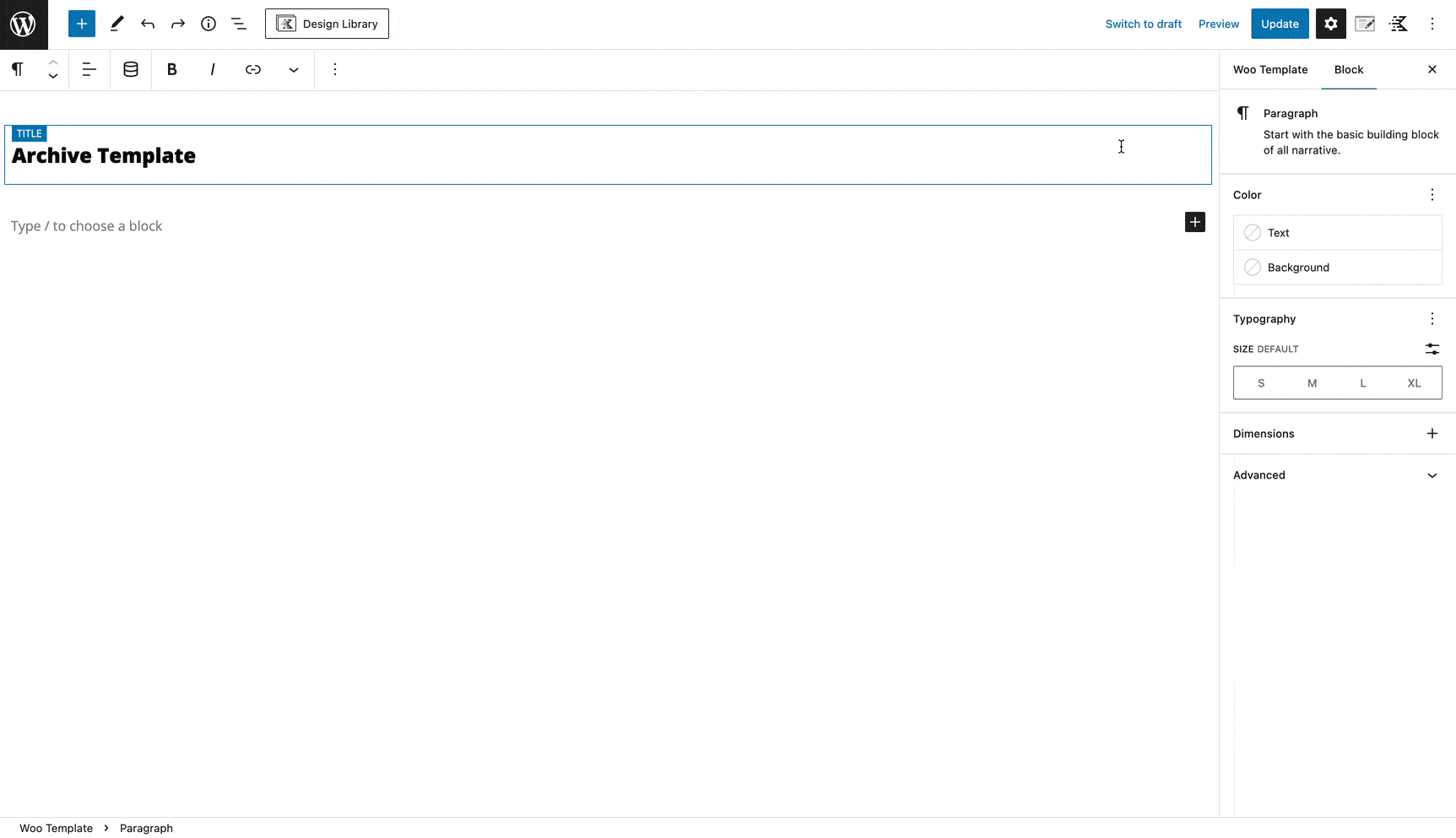Close the Settings sidebar with the gear icon
This screenshot has height=838, width=1456.
point(1330,24)
